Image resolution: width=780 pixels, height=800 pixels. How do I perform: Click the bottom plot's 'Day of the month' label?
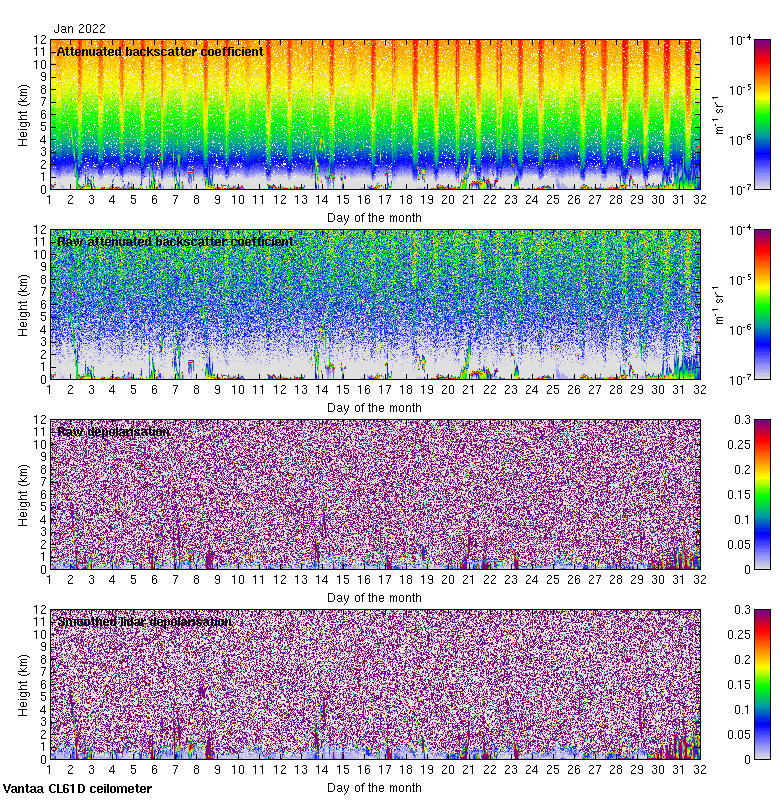point(374,787)
